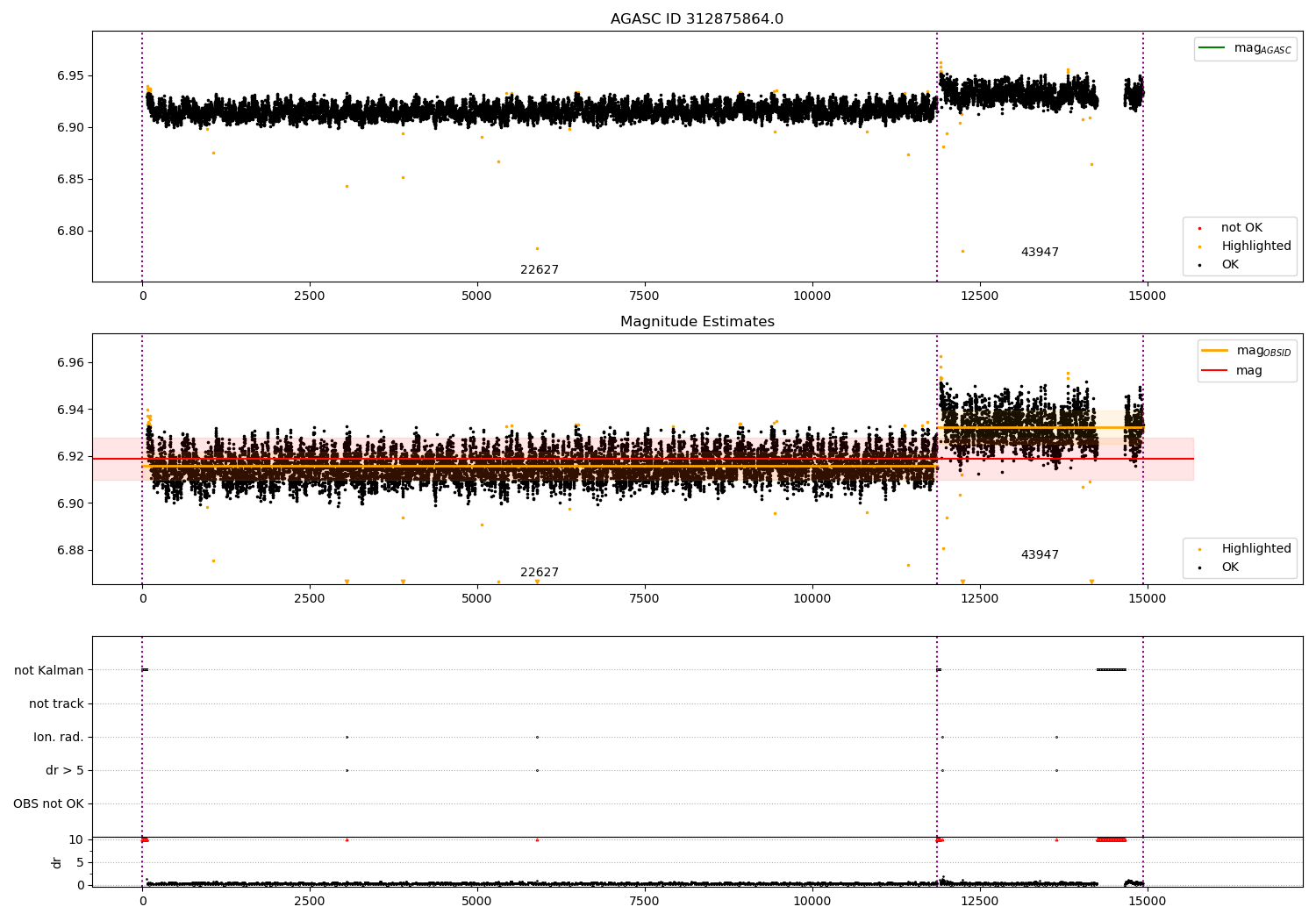This screenshot has width=1316, height=921.
Task: Click the red line sample beside the 'mag' legend entry
Action: (x=1215, y=370)
